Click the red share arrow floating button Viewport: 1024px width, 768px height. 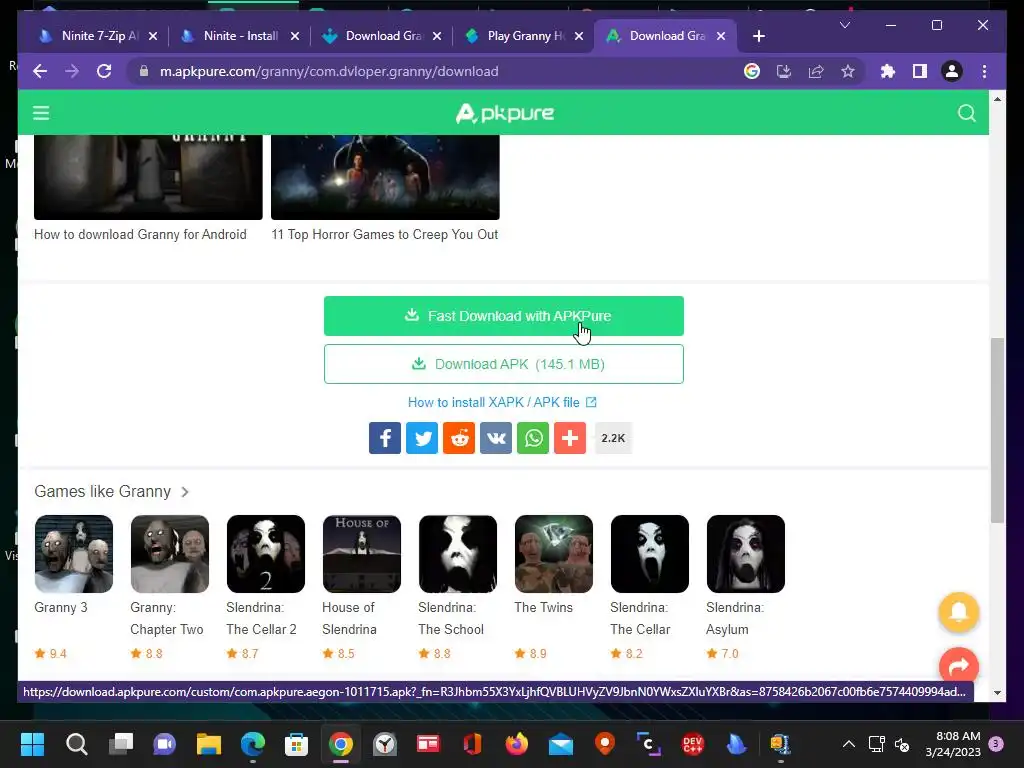click(959, 665)
